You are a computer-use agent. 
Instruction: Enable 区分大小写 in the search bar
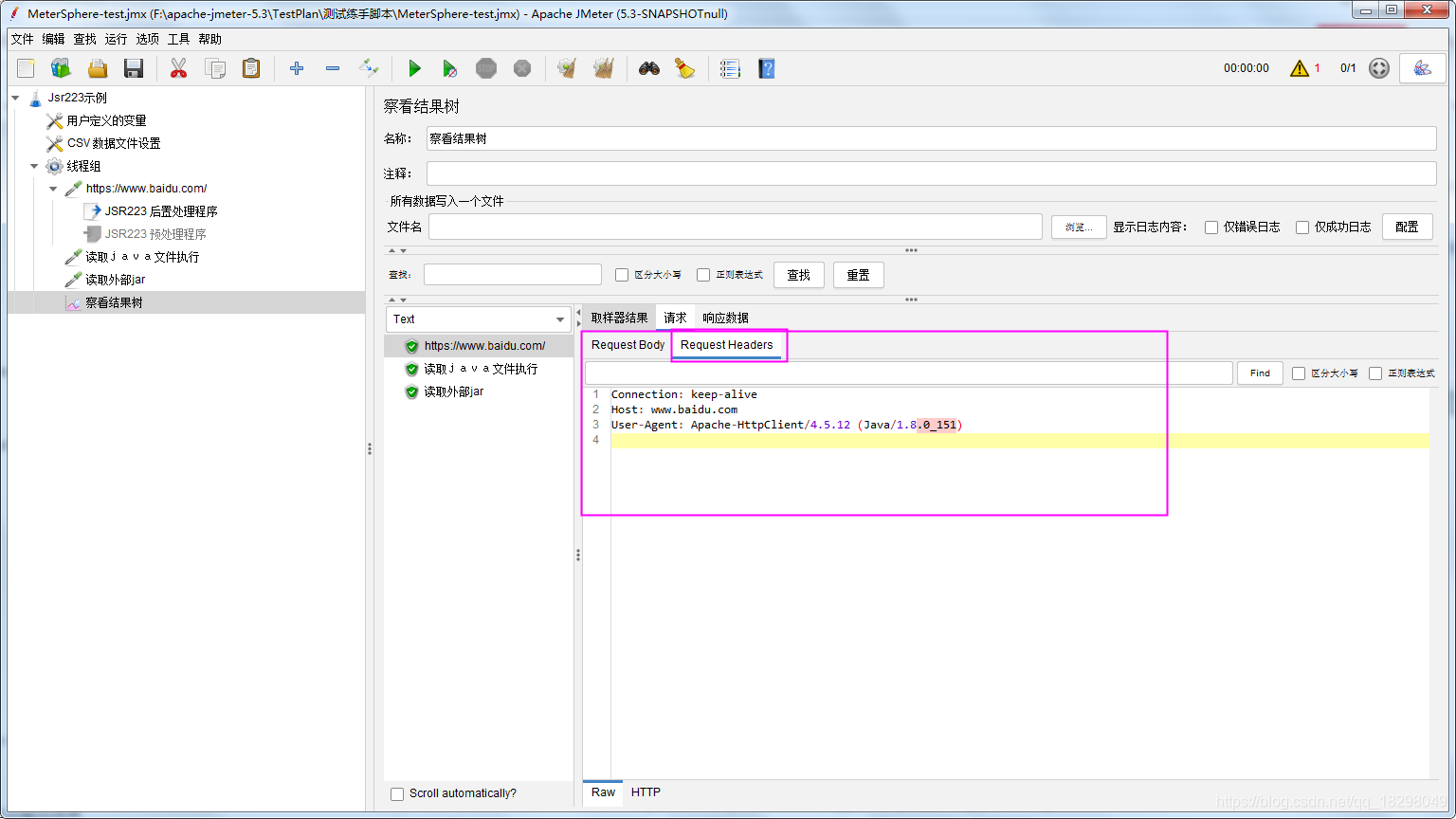click(x=623, y=274)
